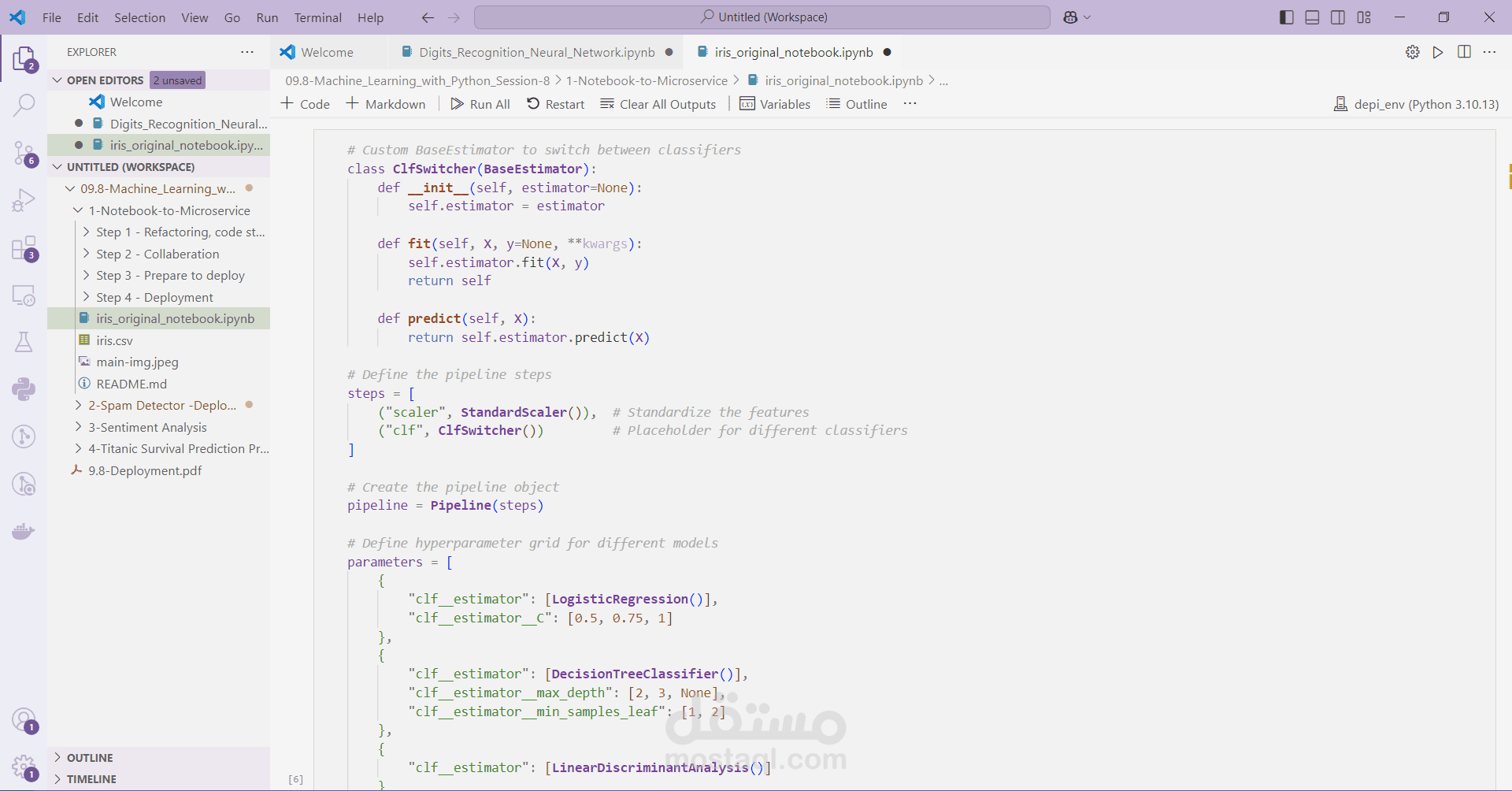Image resolution: width=1512 pixels, height=791 pixels.
Task: Open the notebook Outline
Action: [x=857, y=104]
